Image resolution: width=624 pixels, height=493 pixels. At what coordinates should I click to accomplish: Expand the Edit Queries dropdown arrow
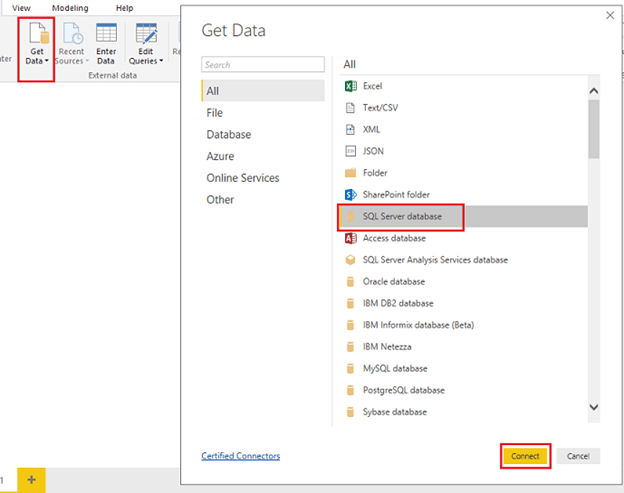tap(161, 61)
